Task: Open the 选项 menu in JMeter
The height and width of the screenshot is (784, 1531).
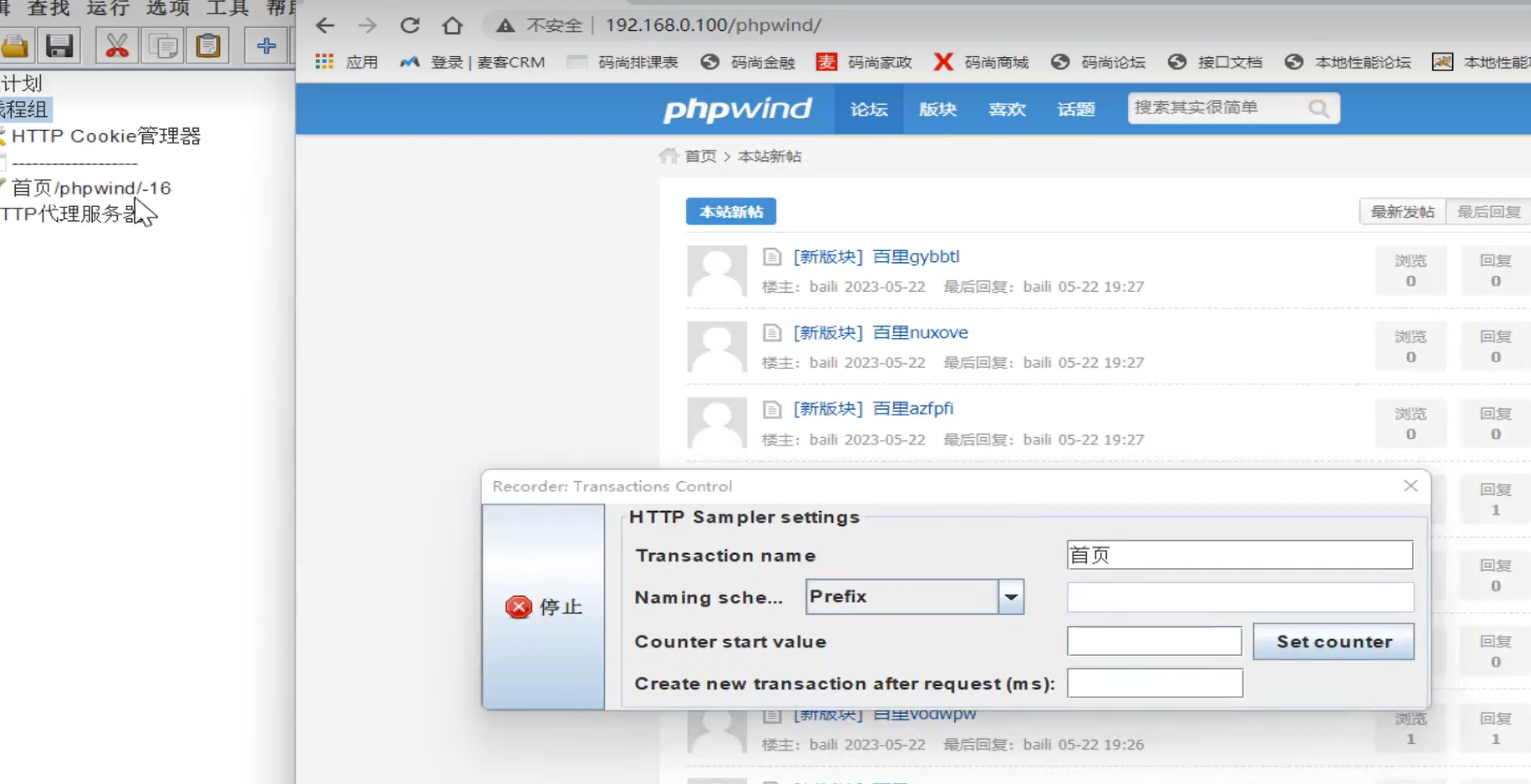Action: click(168, 8)
